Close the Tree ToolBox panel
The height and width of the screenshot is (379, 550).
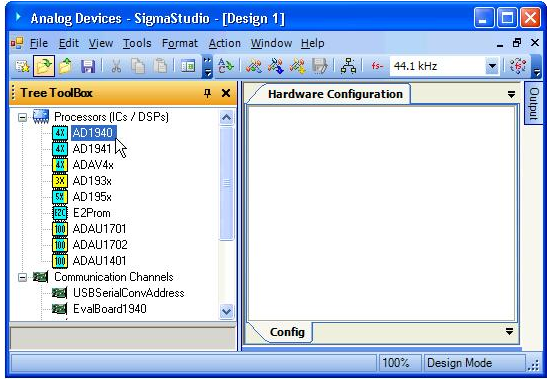click(x=226, y=93)
